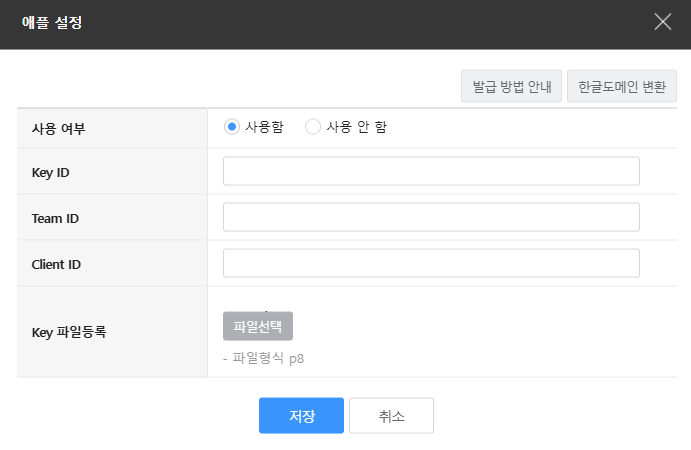Click the 애플 설정 title text
Viewport: 691px width, 450px height.
pyautogui.click(x=52, y=23)
